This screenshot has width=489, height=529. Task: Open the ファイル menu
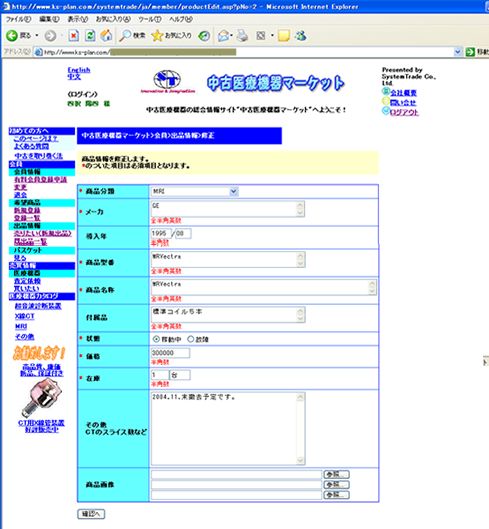[x=18, y=19]
